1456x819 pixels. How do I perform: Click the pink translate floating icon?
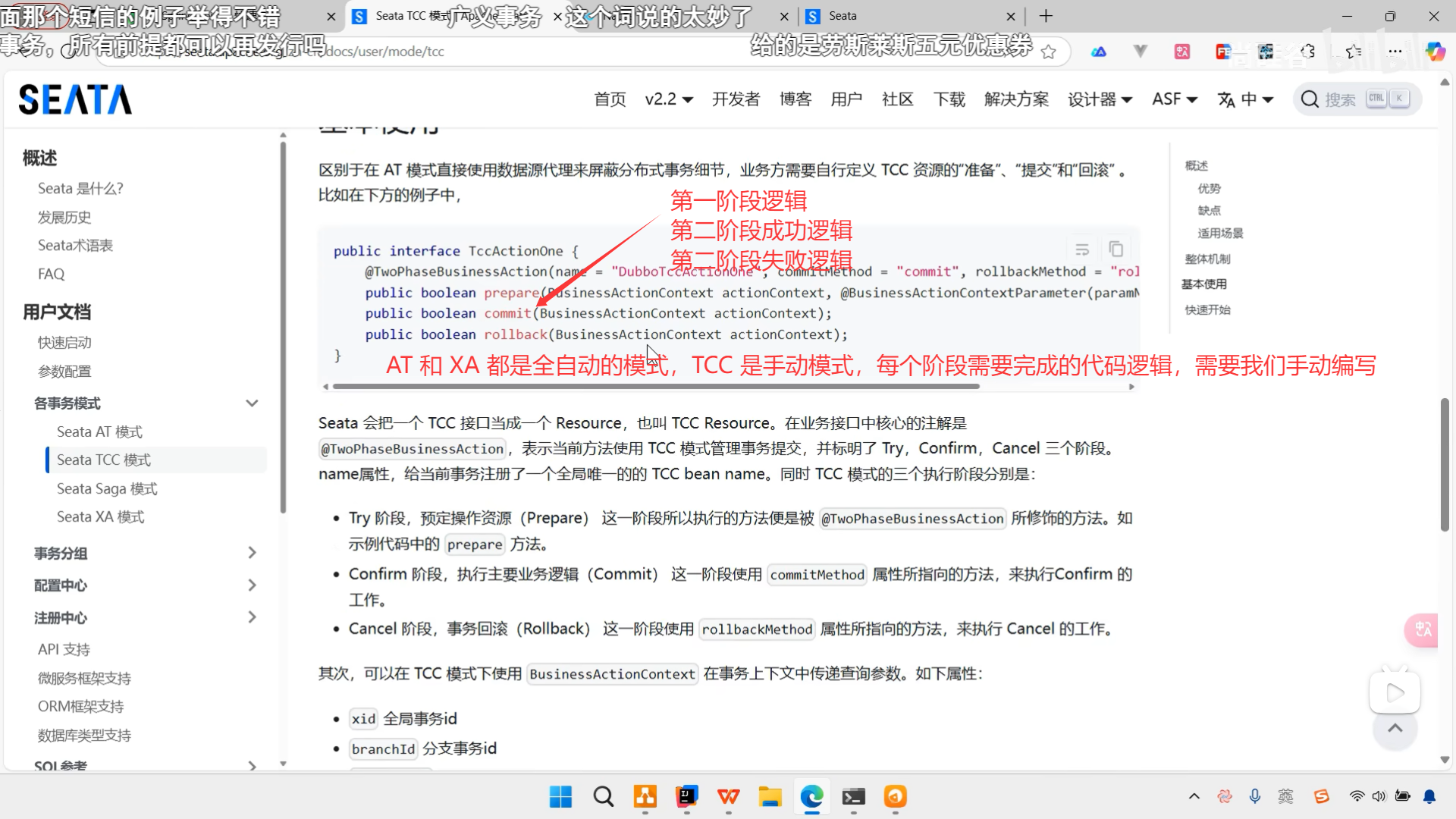pos(1423,629)
